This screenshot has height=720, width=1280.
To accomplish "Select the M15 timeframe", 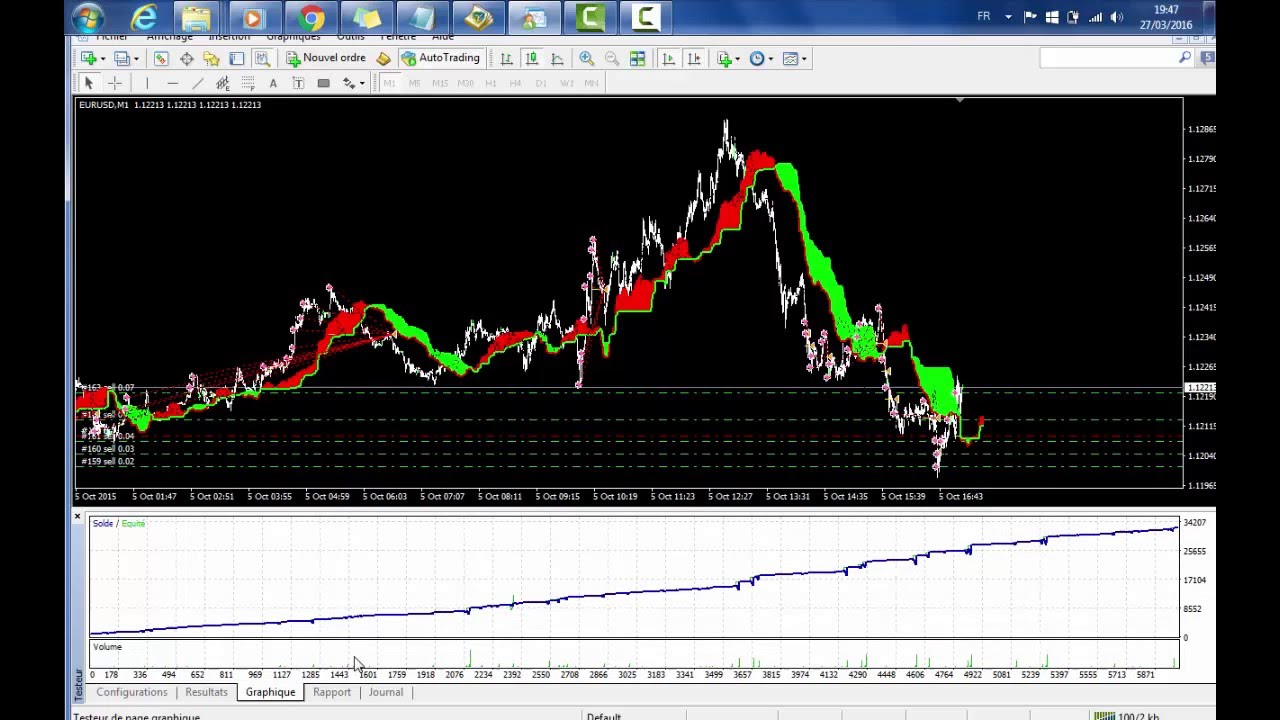I will 440,83.
